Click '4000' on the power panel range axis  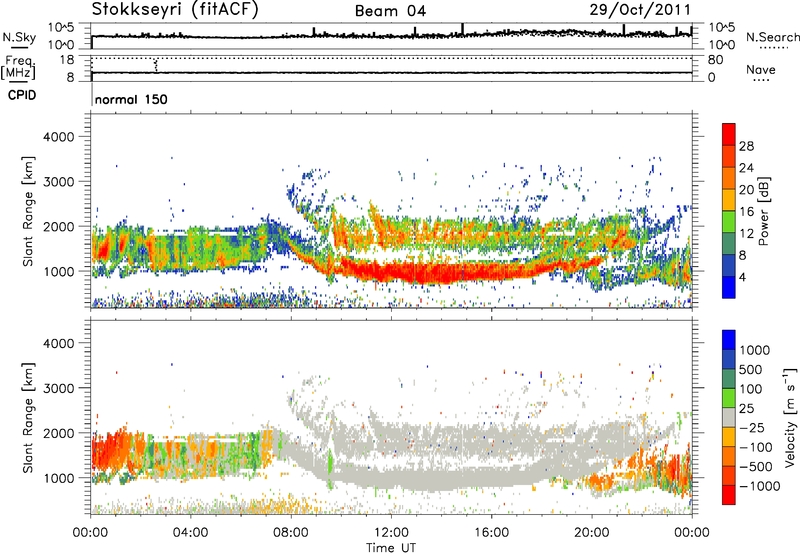click(58, 137)
